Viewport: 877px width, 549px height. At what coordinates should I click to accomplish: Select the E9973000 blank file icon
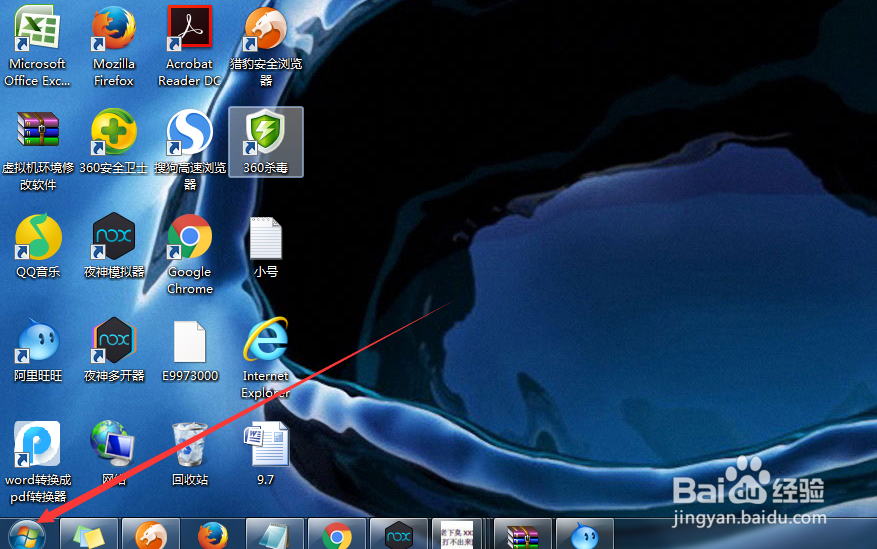(190, 351)
